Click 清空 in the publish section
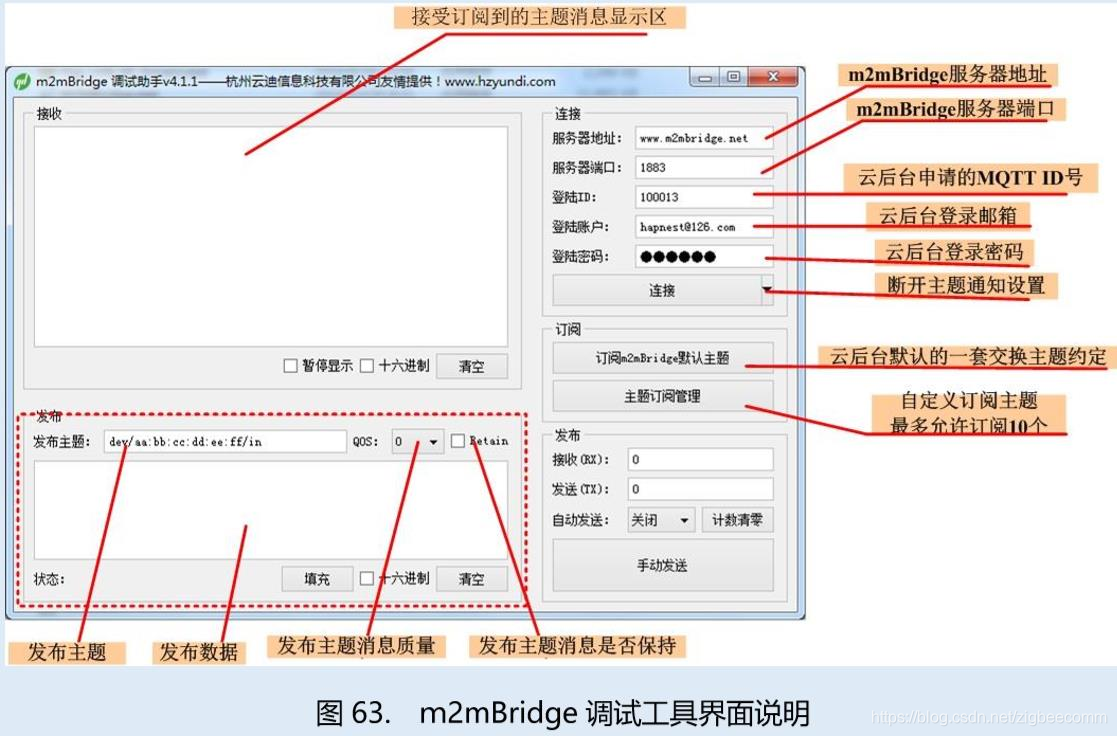 click(472, 579)
